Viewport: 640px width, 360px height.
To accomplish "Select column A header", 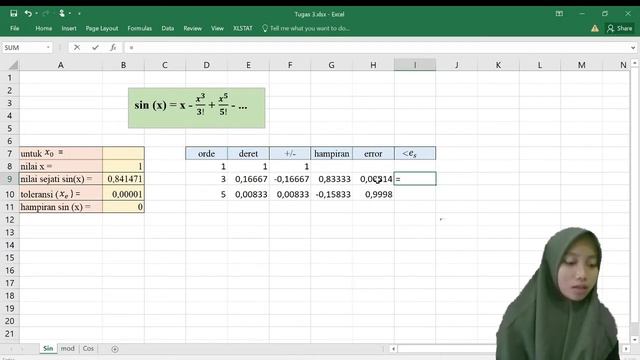I will (x=60, y=65).
